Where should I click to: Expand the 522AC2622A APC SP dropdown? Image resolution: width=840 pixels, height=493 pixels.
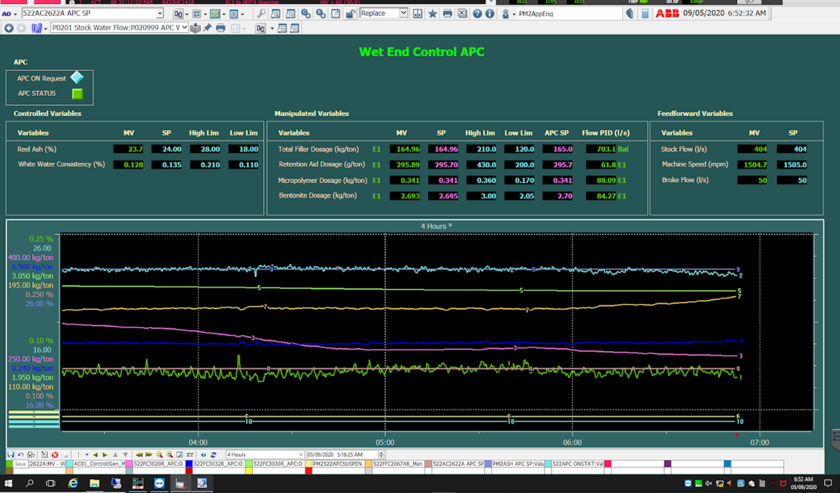(159, 14)
